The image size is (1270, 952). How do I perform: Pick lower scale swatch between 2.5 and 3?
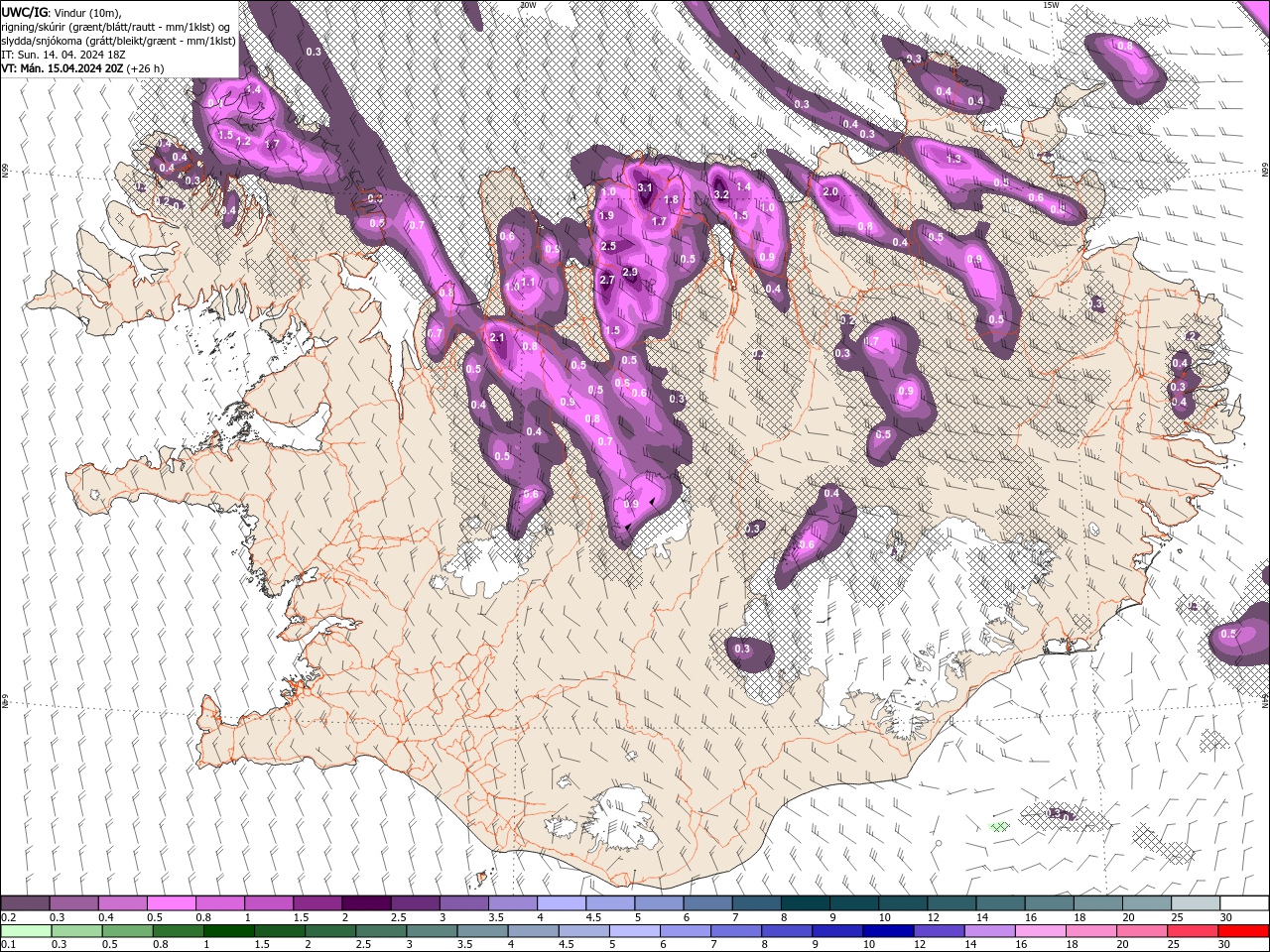coord(381,931)
